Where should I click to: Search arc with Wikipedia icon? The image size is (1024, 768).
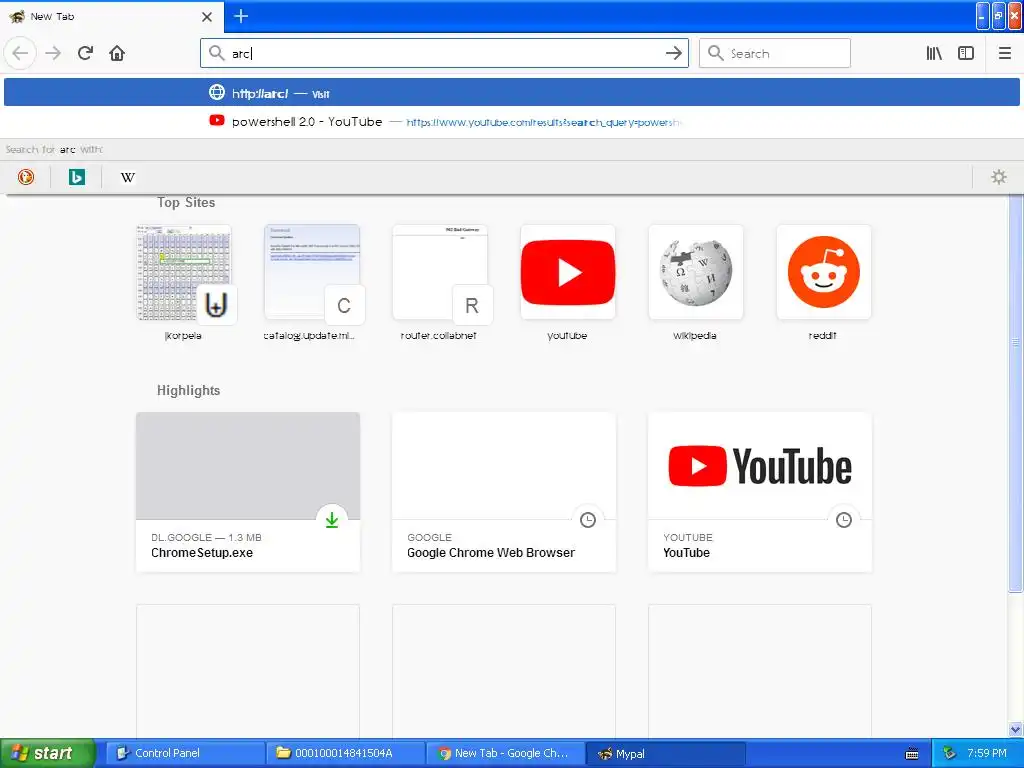[128, 177]
